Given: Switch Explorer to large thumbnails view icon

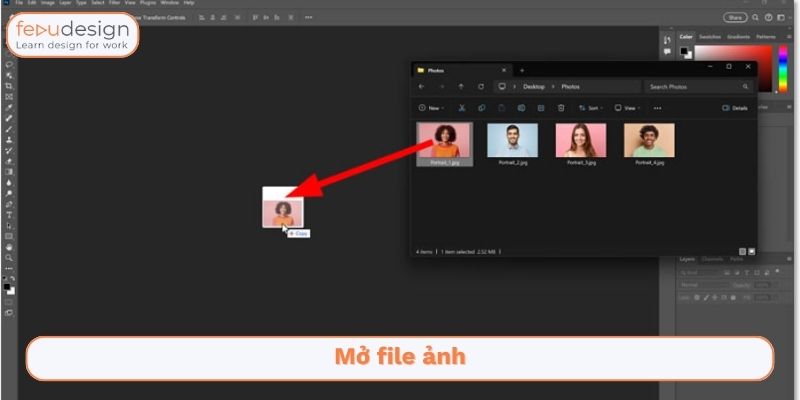Looking at the screenshot, I should click(751, 252).
